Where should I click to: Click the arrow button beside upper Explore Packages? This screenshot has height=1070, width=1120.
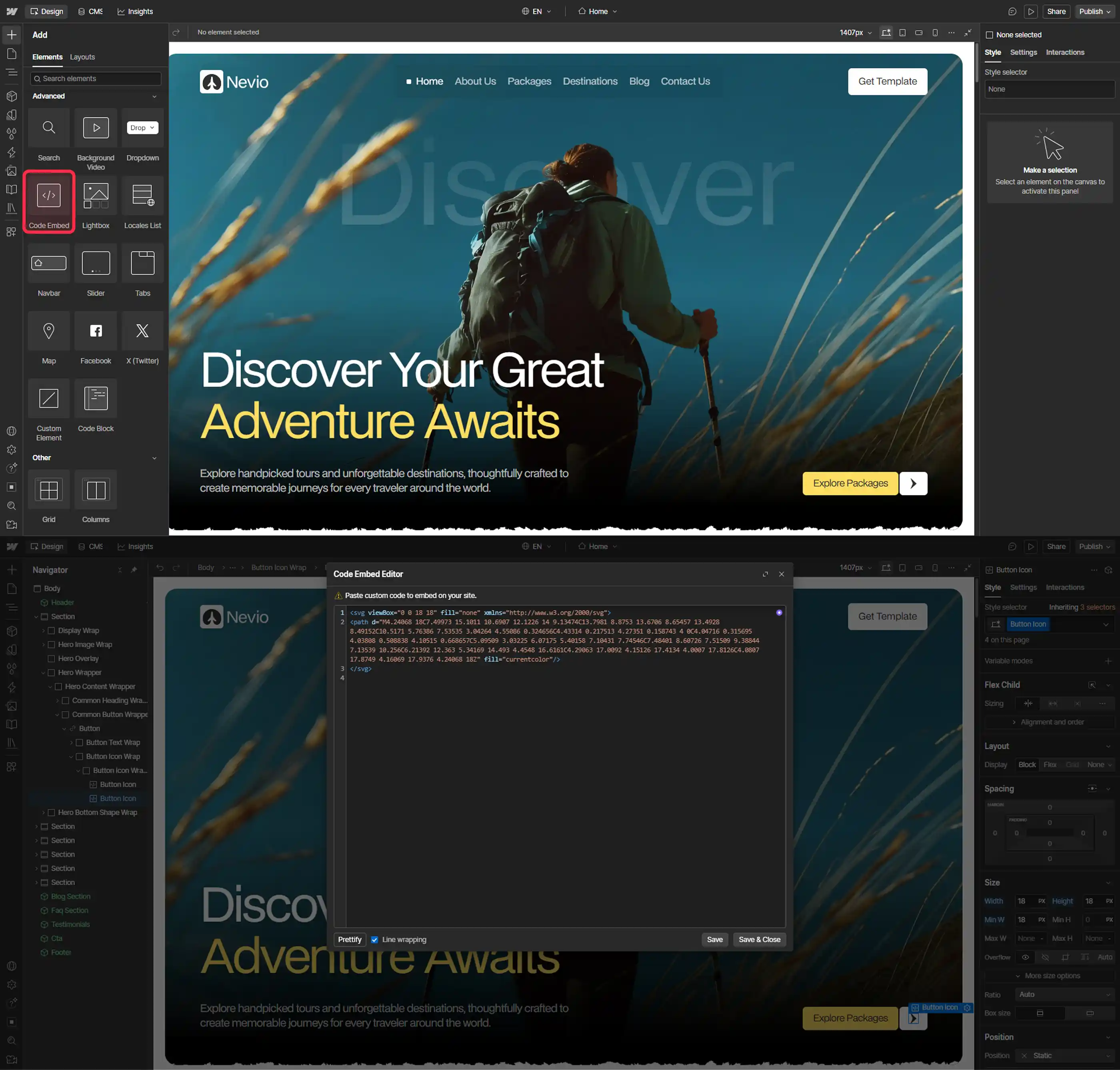pos(913,484)
